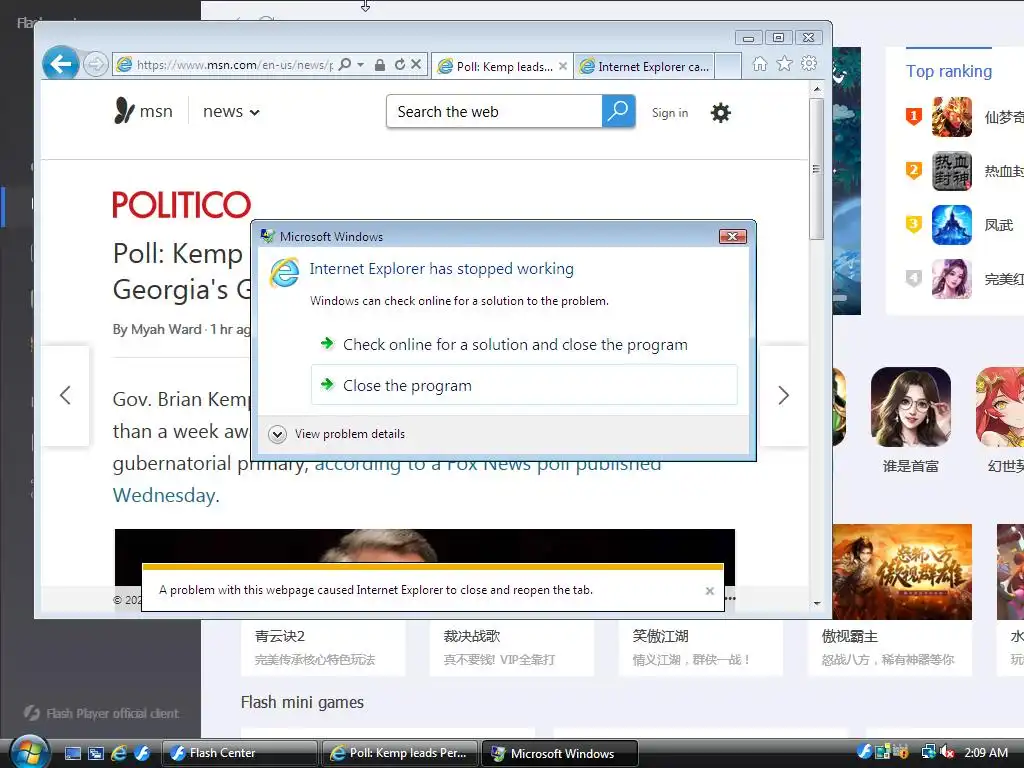This screenshot has width=1024, height=768.
Task: Choose Close the program option
Action: pyautogui.click(x=524, y=385)
